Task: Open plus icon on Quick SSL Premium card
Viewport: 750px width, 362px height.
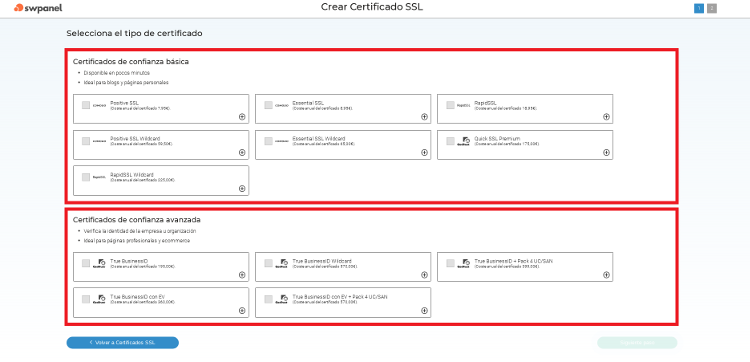Action: click(606, 153)
